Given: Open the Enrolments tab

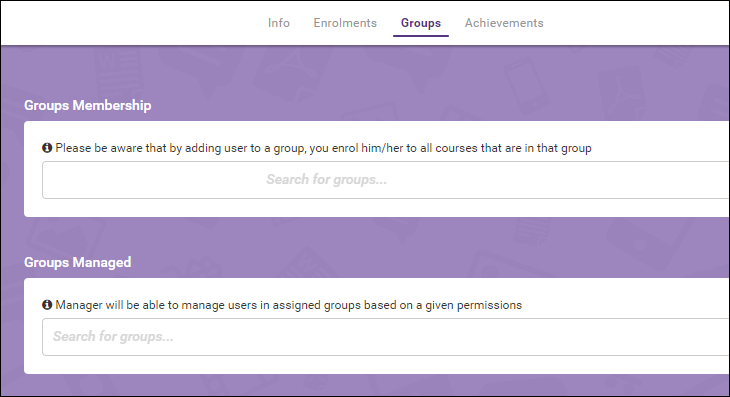Looking at the screenshot, I should tap(345, 23).
